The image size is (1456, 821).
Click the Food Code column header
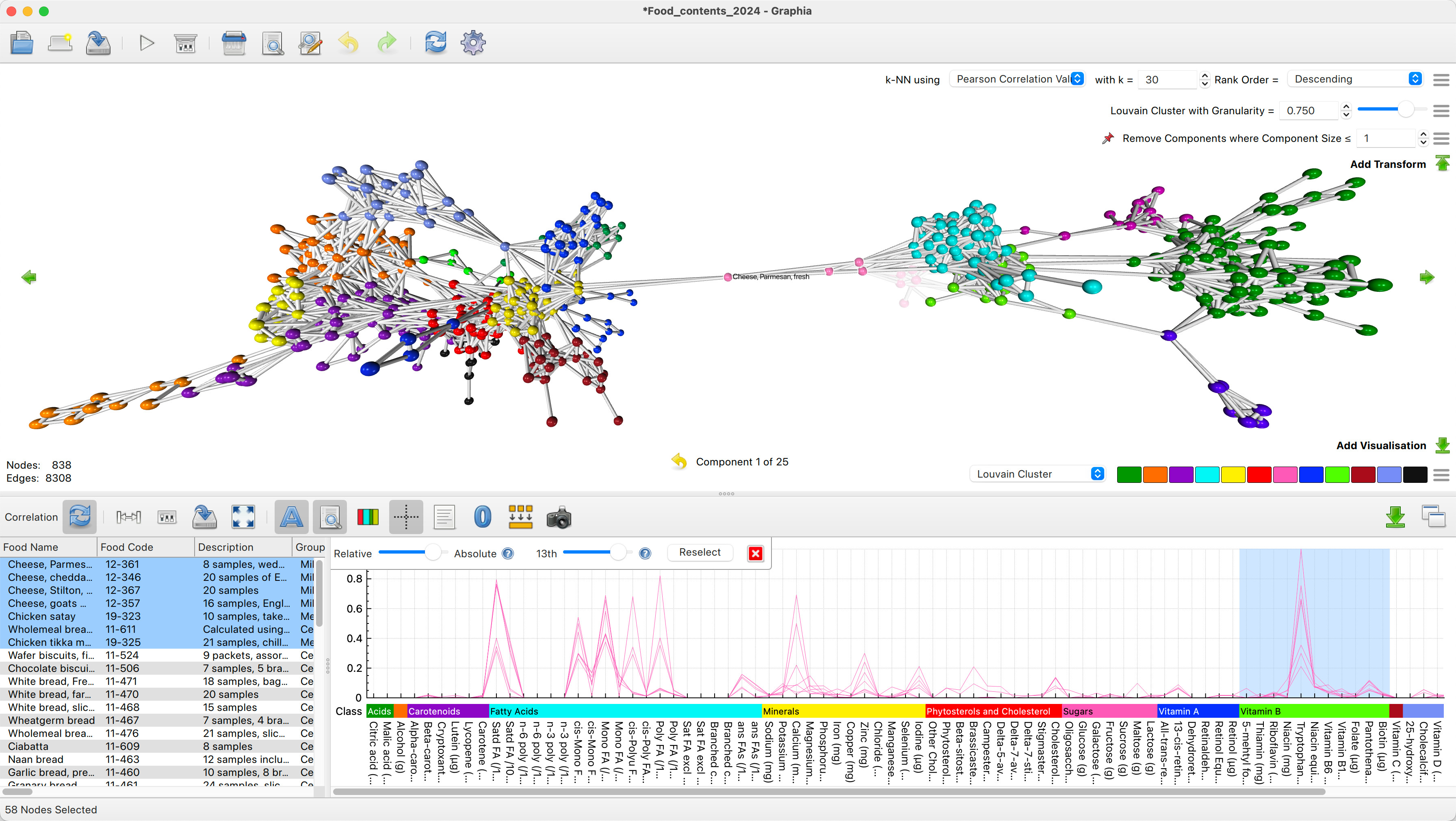[146, 547]
